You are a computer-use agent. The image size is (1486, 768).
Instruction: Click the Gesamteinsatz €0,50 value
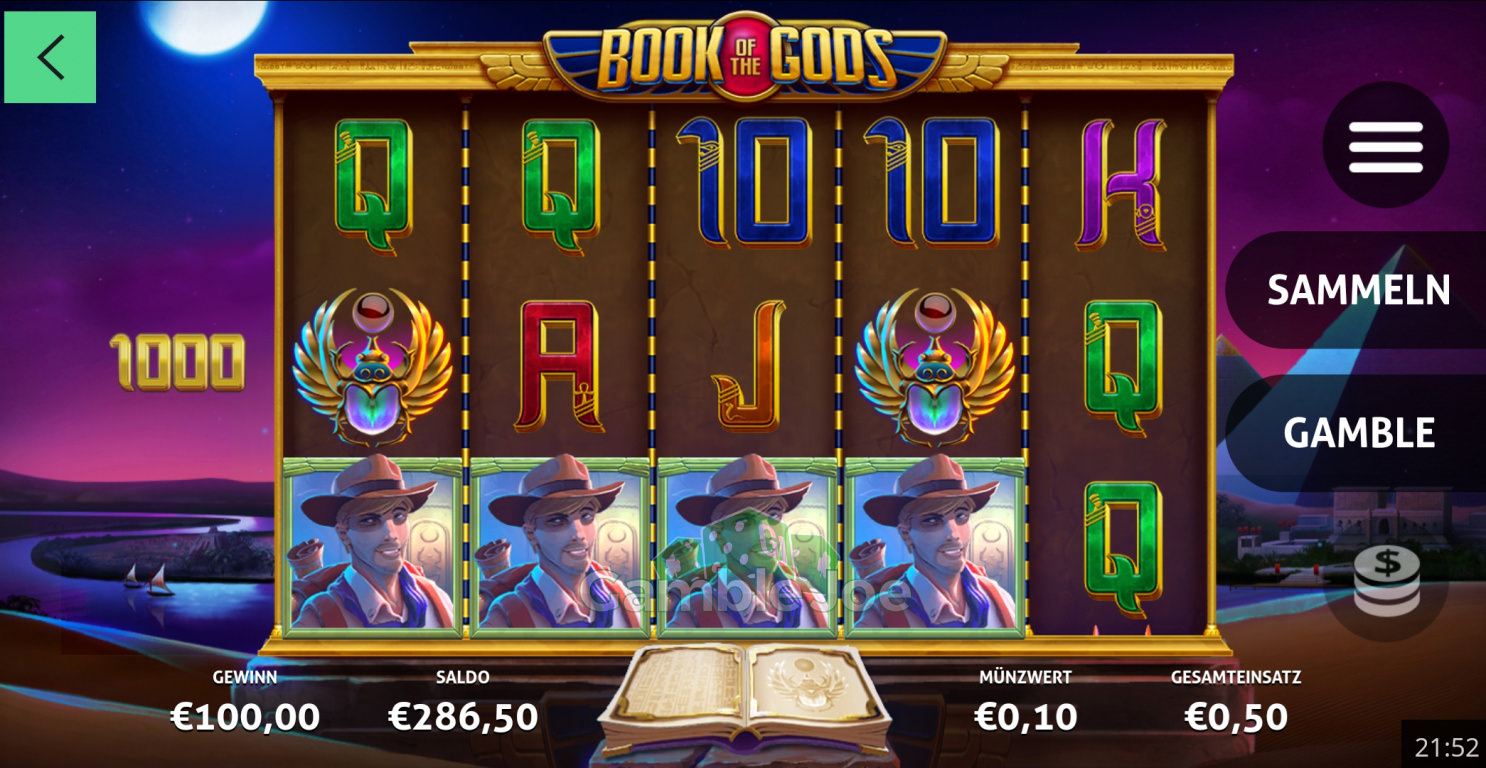[x=1236, y=716]
